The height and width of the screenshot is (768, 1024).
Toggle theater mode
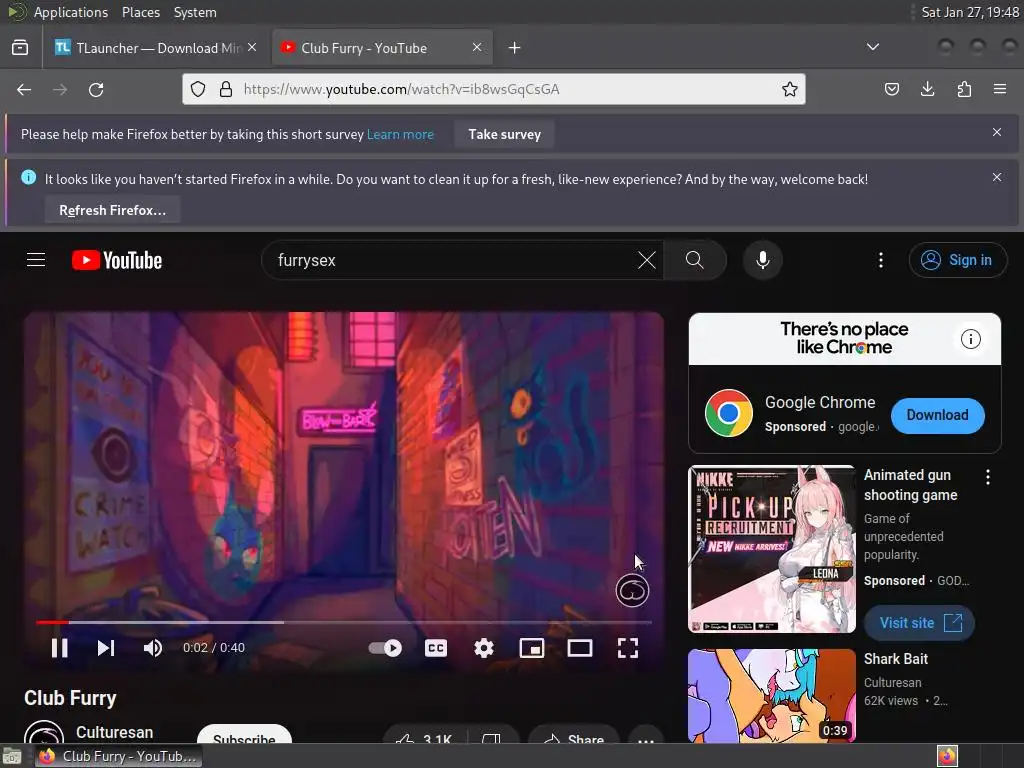(x=580, y=648)
